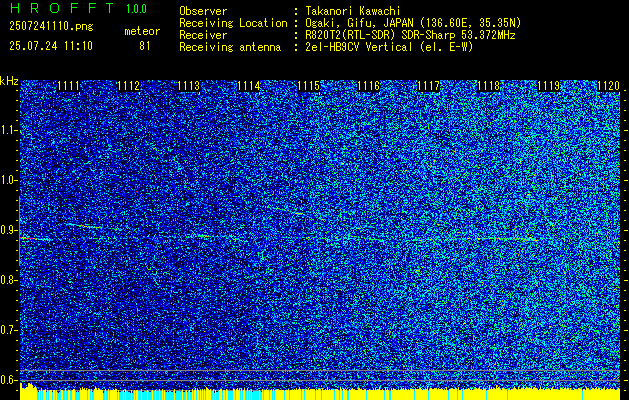629x400 pixels.
Task: Click the 0.8 kHz axis label
Action: coord(8,280)
